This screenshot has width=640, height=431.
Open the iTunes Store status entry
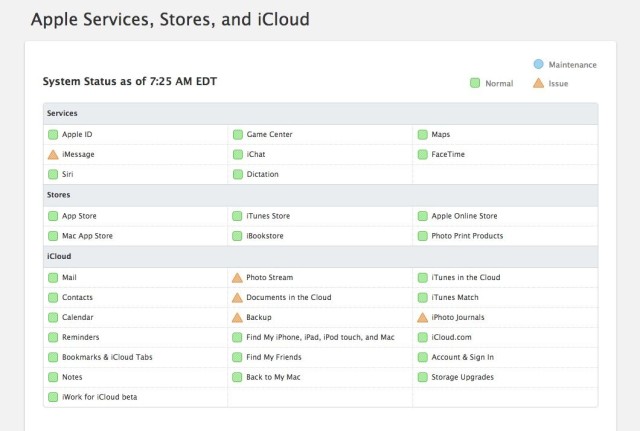point(268,216)
